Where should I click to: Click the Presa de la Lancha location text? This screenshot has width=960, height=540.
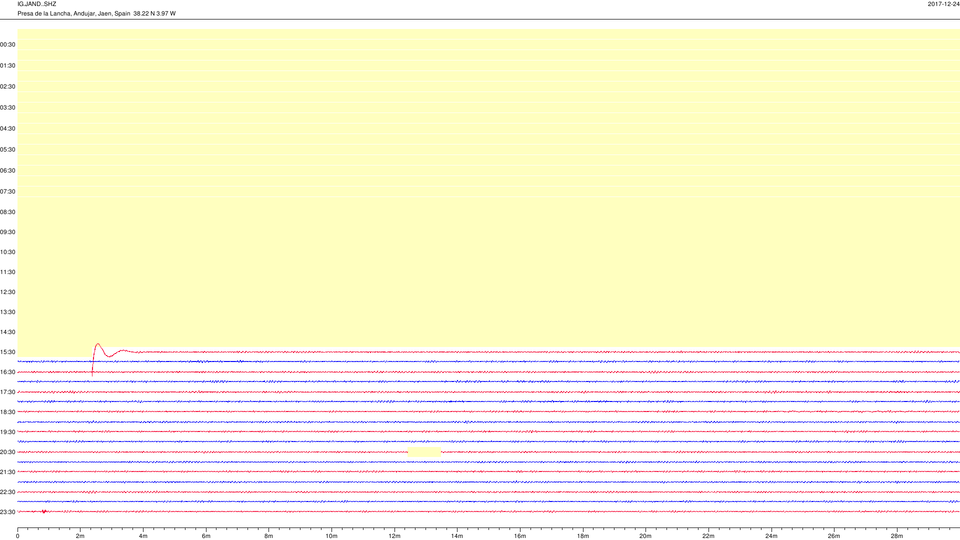[x=97, y=13]
